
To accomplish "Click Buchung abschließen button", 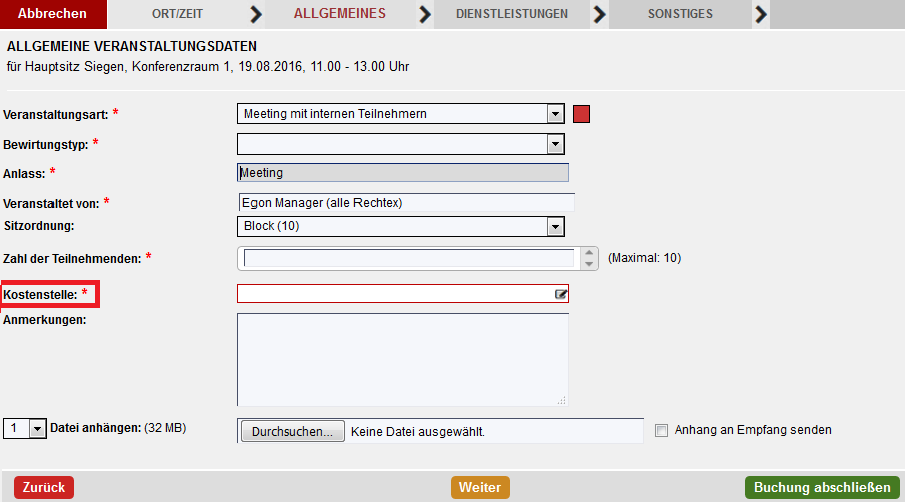I will click(x=822, y=488).
